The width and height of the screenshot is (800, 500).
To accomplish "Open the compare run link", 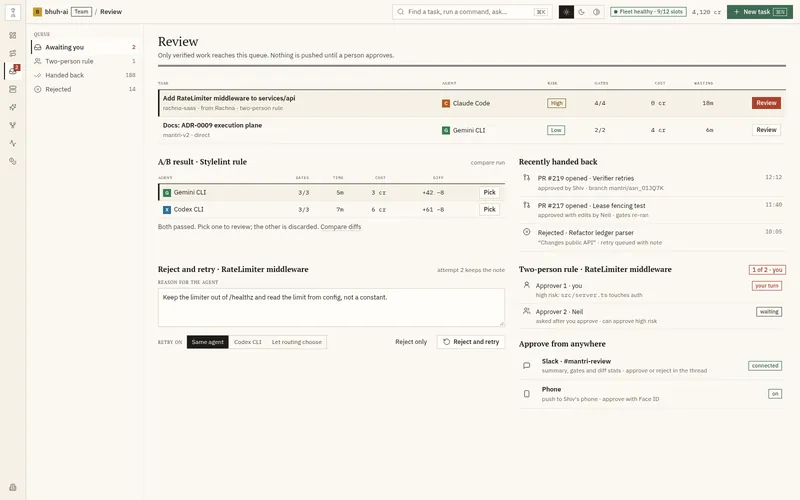I will pyautogui.click(x=487, y=163).
